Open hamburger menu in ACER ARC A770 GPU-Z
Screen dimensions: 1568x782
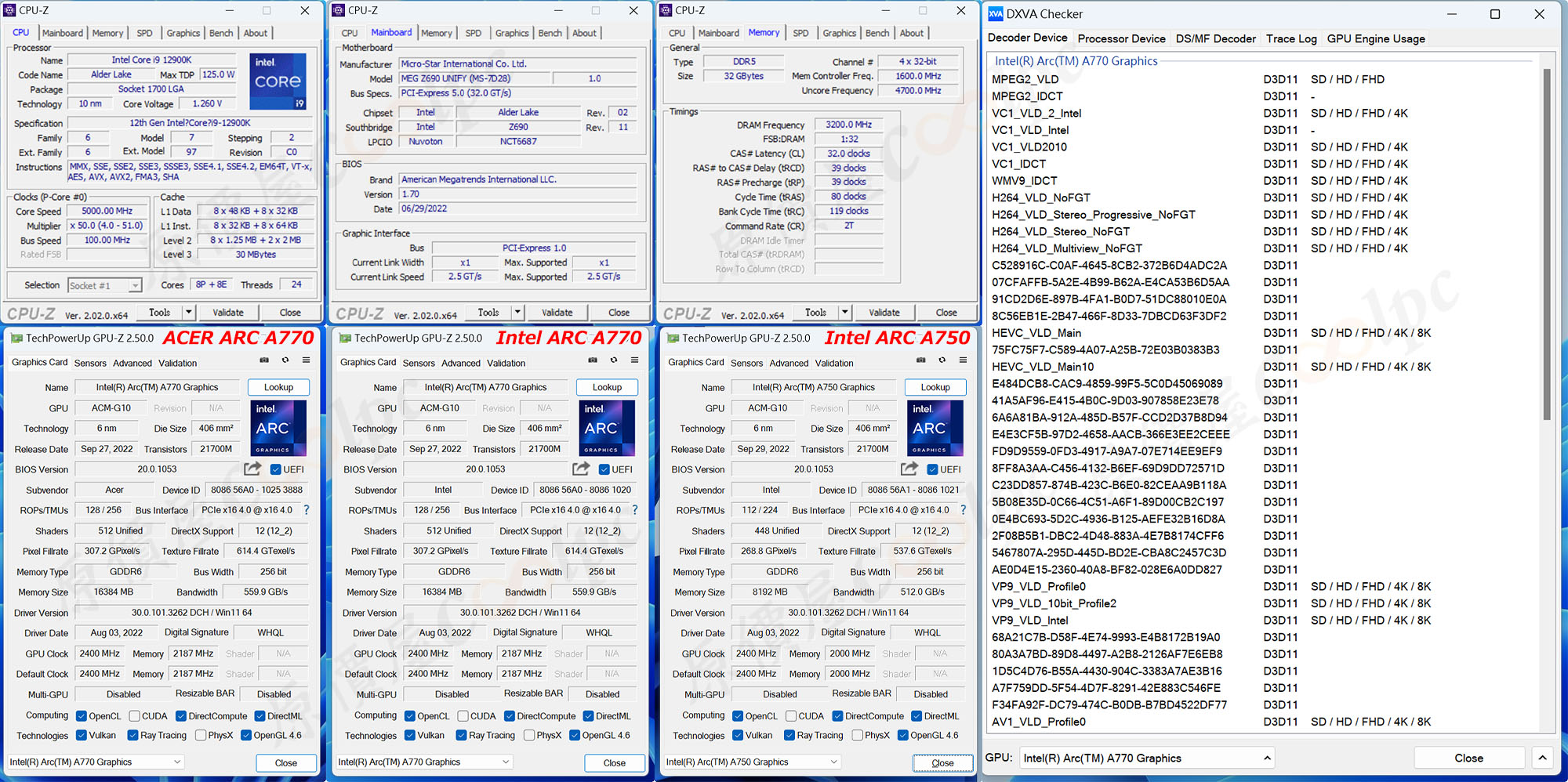tap(306, 360)
